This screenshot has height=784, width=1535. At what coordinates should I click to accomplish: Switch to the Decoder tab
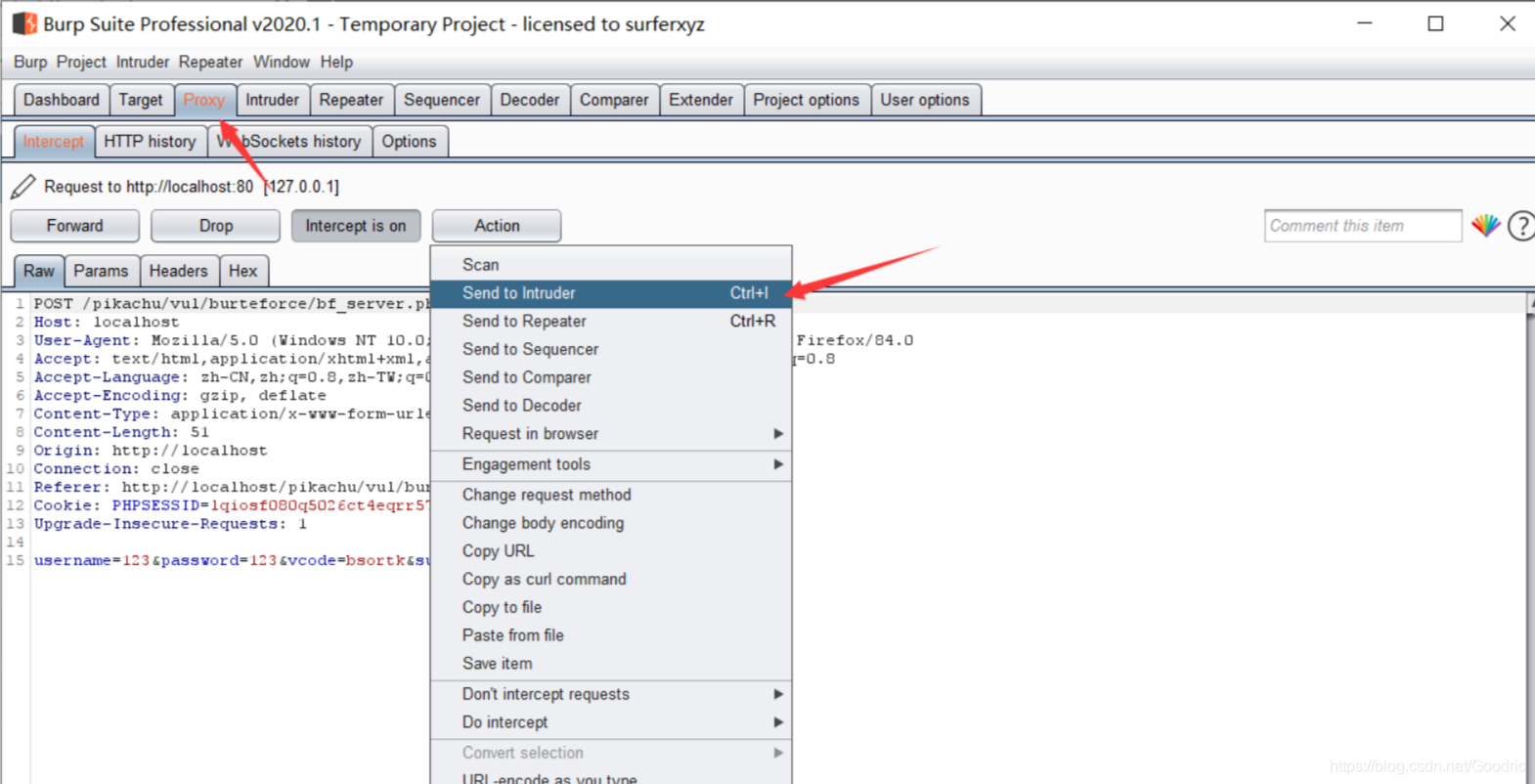[x=530, y=100]
